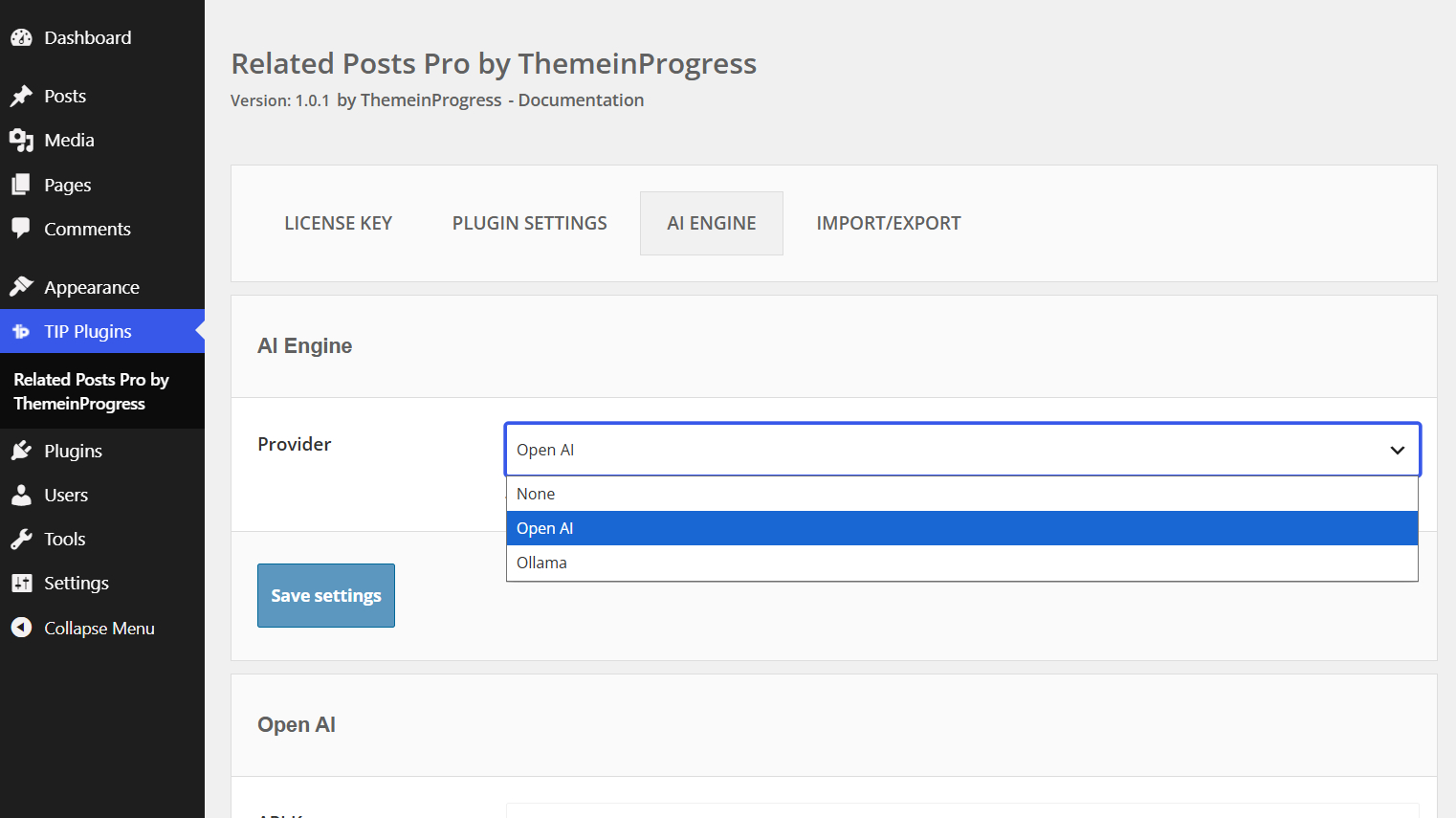Select None from Provider dropdown list
This screenshot has width=1456, height=818.
tap(961, 494)
